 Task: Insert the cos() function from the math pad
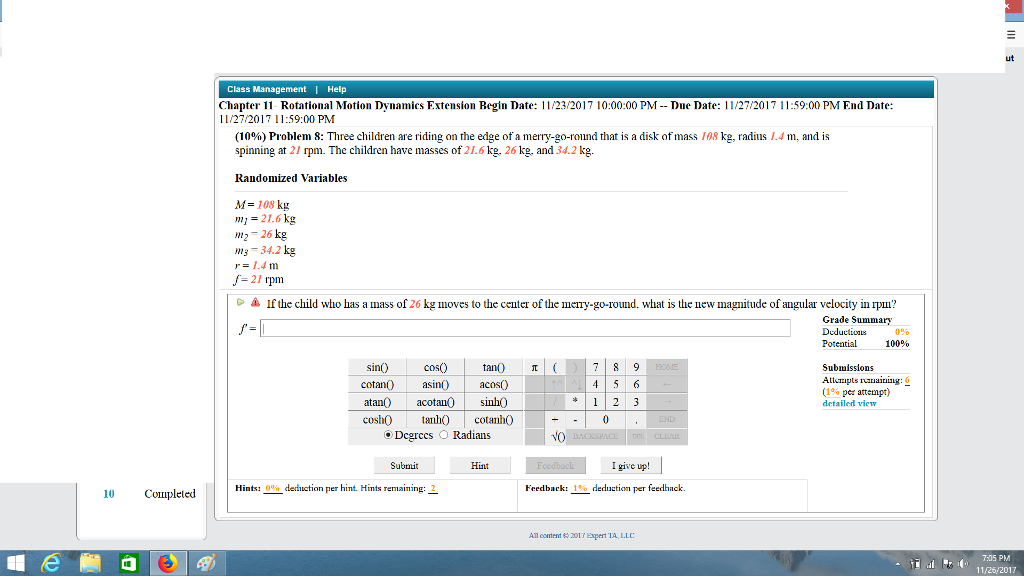tap(435, 366)
